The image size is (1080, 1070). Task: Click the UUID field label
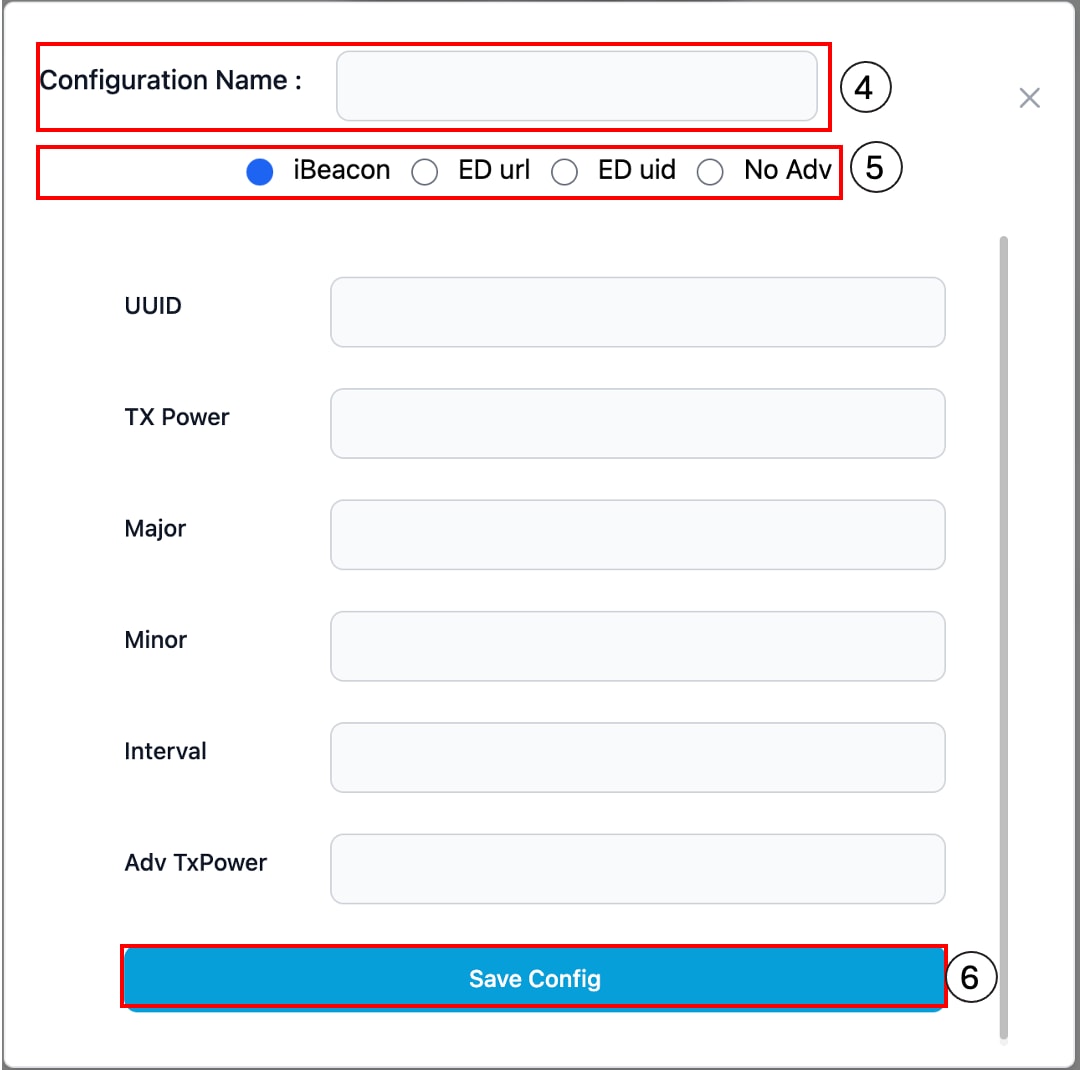tap(152, 306)
